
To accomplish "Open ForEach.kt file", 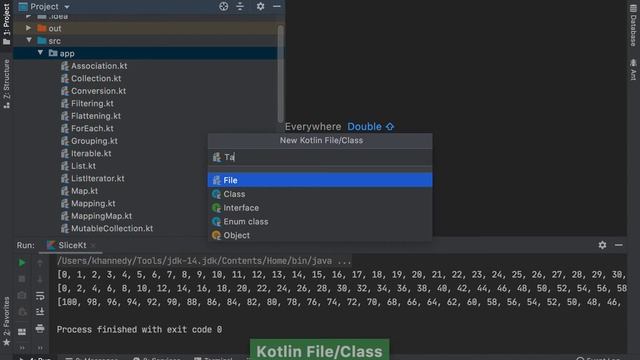I will (92, 128).
